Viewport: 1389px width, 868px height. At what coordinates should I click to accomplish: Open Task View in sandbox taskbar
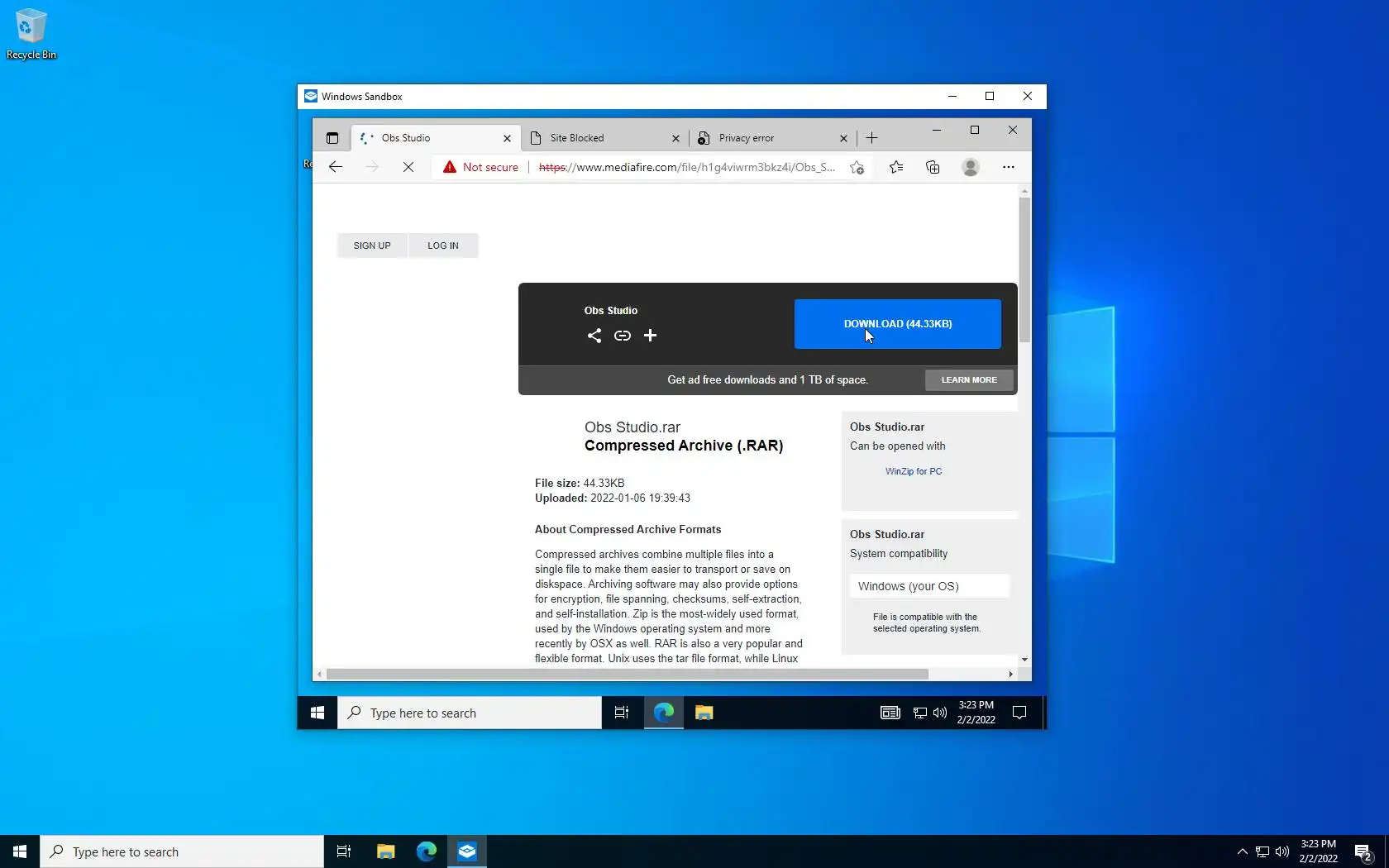click(x=622, y=713)
